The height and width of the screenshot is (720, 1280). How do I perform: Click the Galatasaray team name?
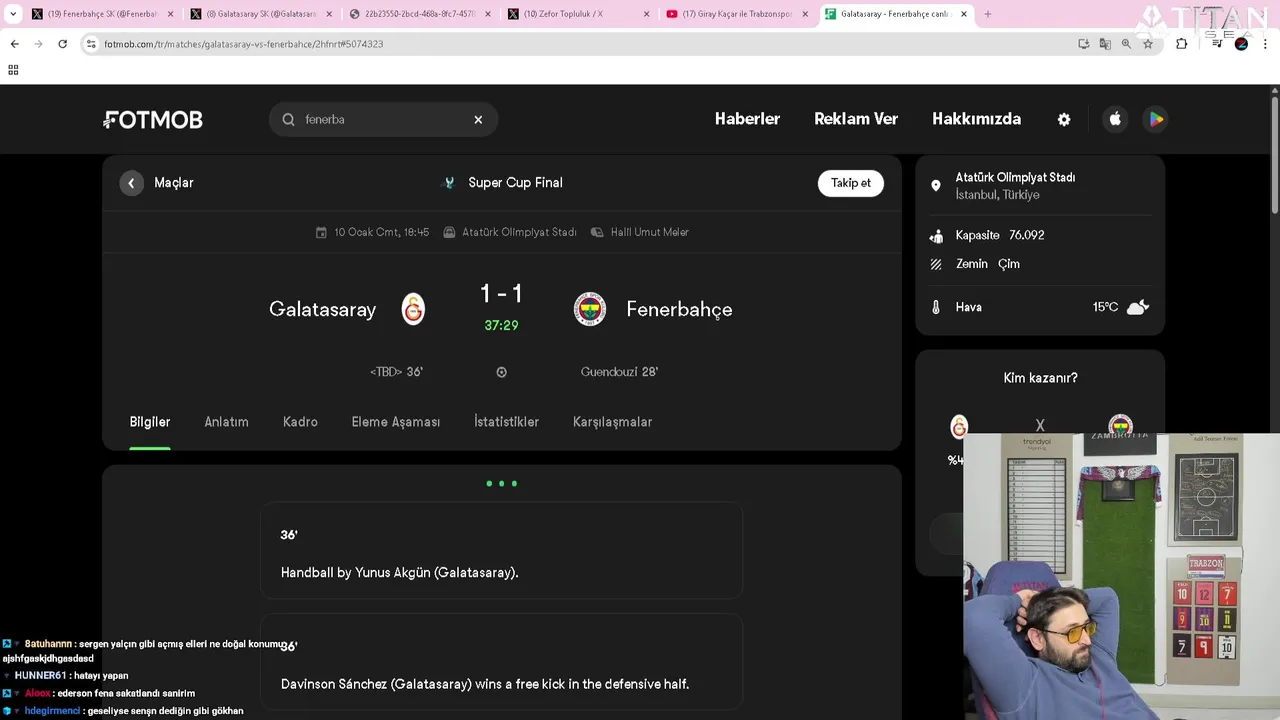point(322,310)
